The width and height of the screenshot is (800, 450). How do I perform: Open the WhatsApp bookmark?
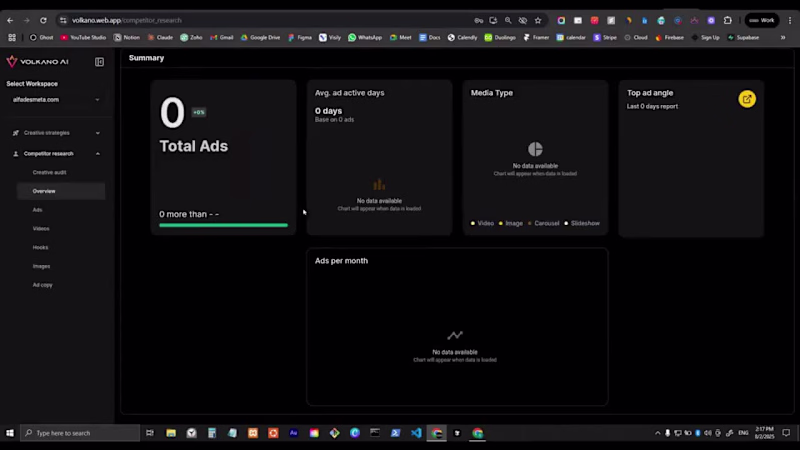(365, 37)
